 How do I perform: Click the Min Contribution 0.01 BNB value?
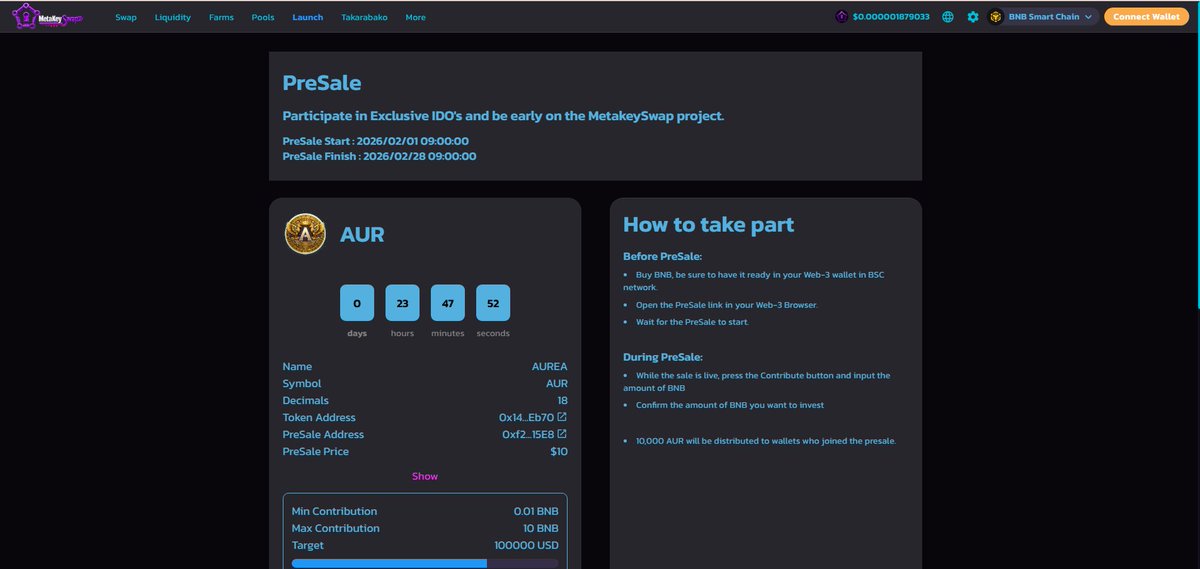[x=536, y=511]
